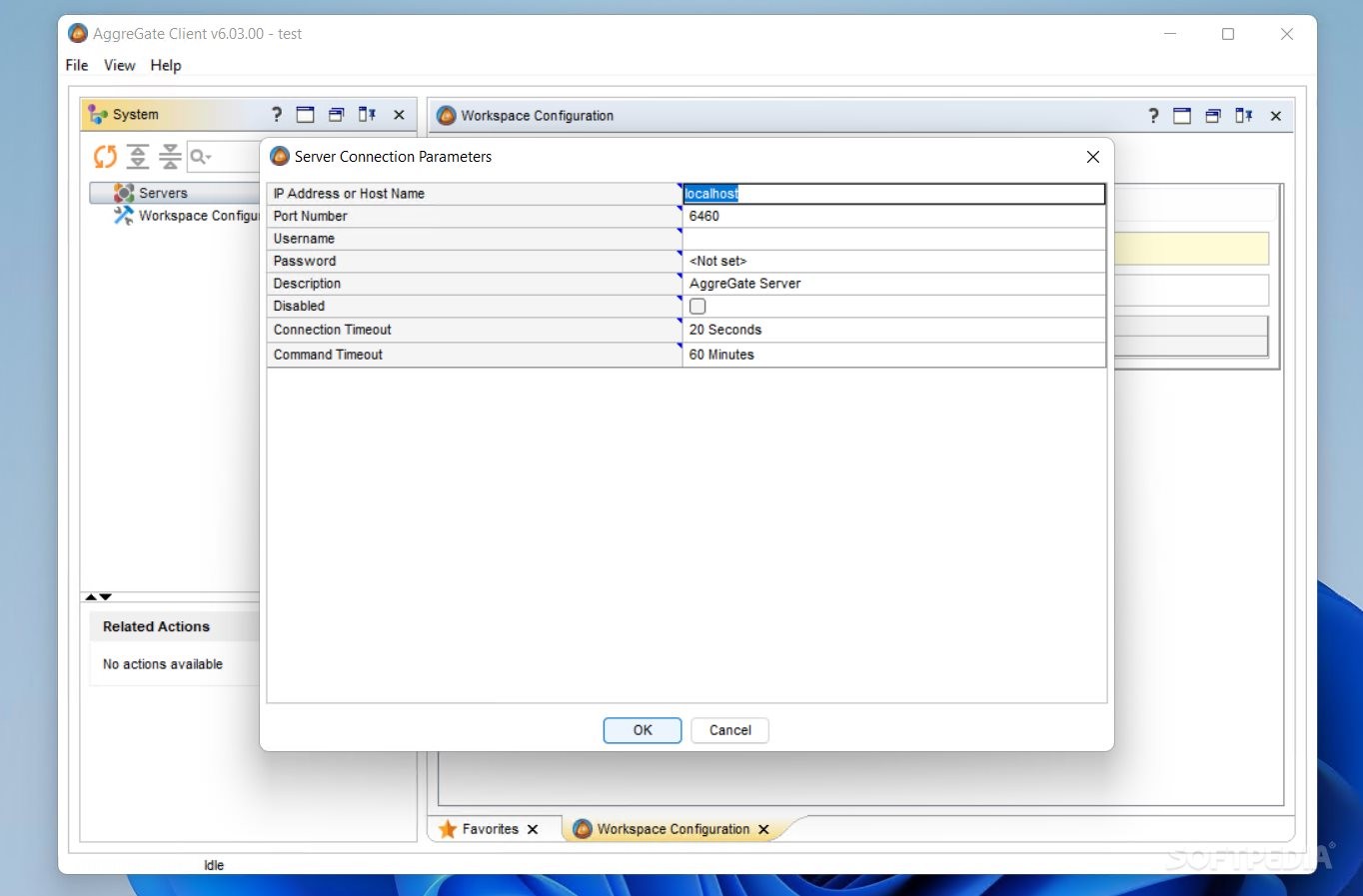
Task: Click the Username label cell
Action: pyautogui.click(x=474, y=239)
